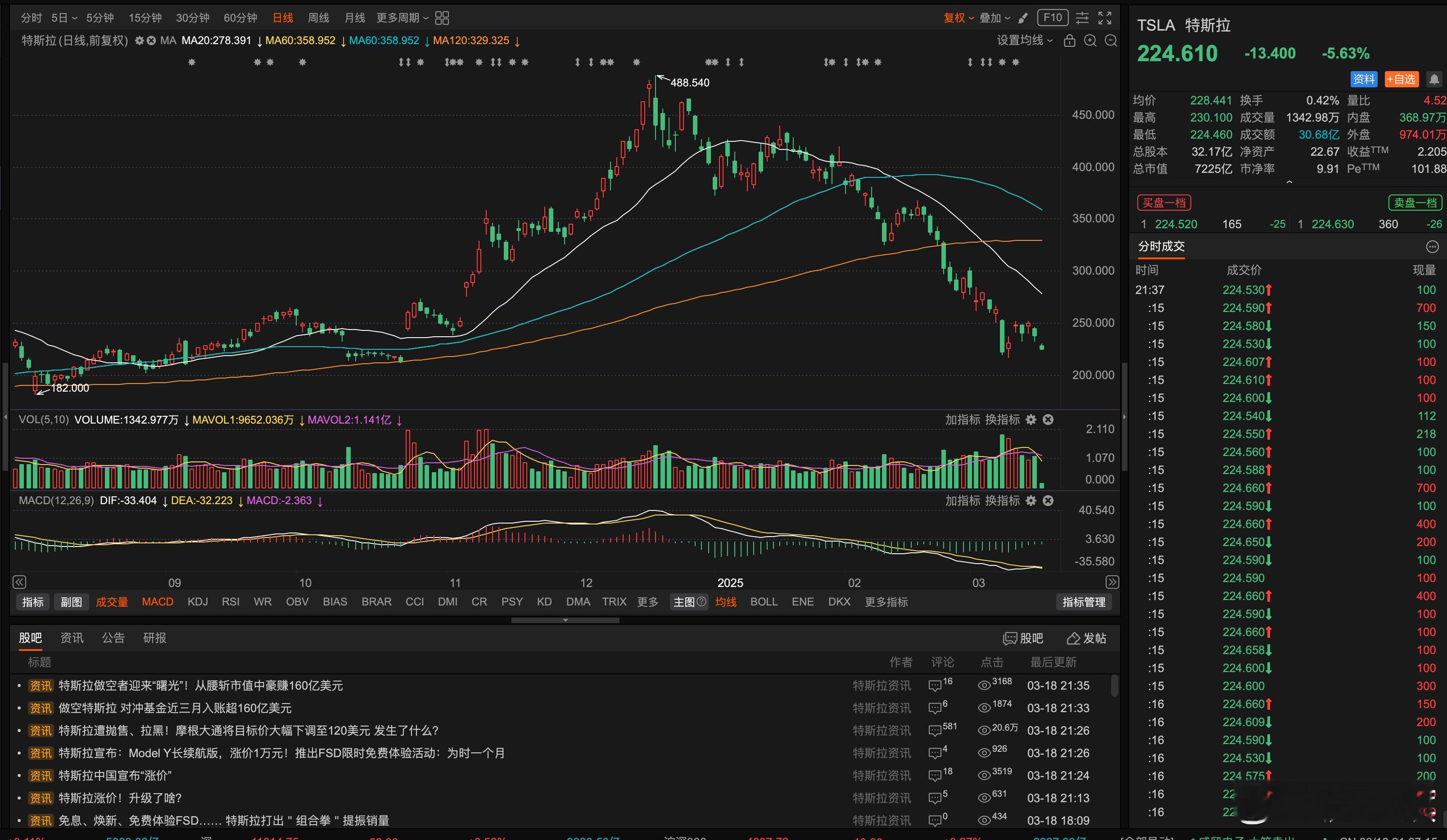
Task: Click the 主图 help question icon
Action: [702, 602]
